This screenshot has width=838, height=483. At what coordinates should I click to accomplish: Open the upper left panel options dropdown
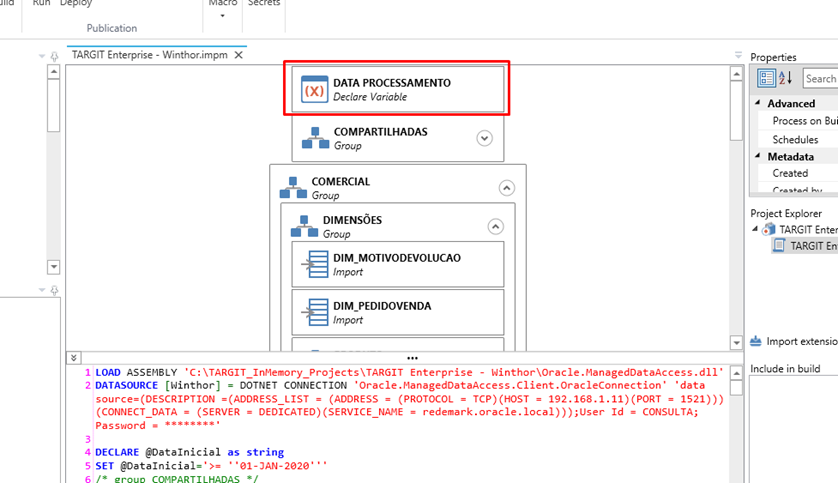(x=42, y=56)
